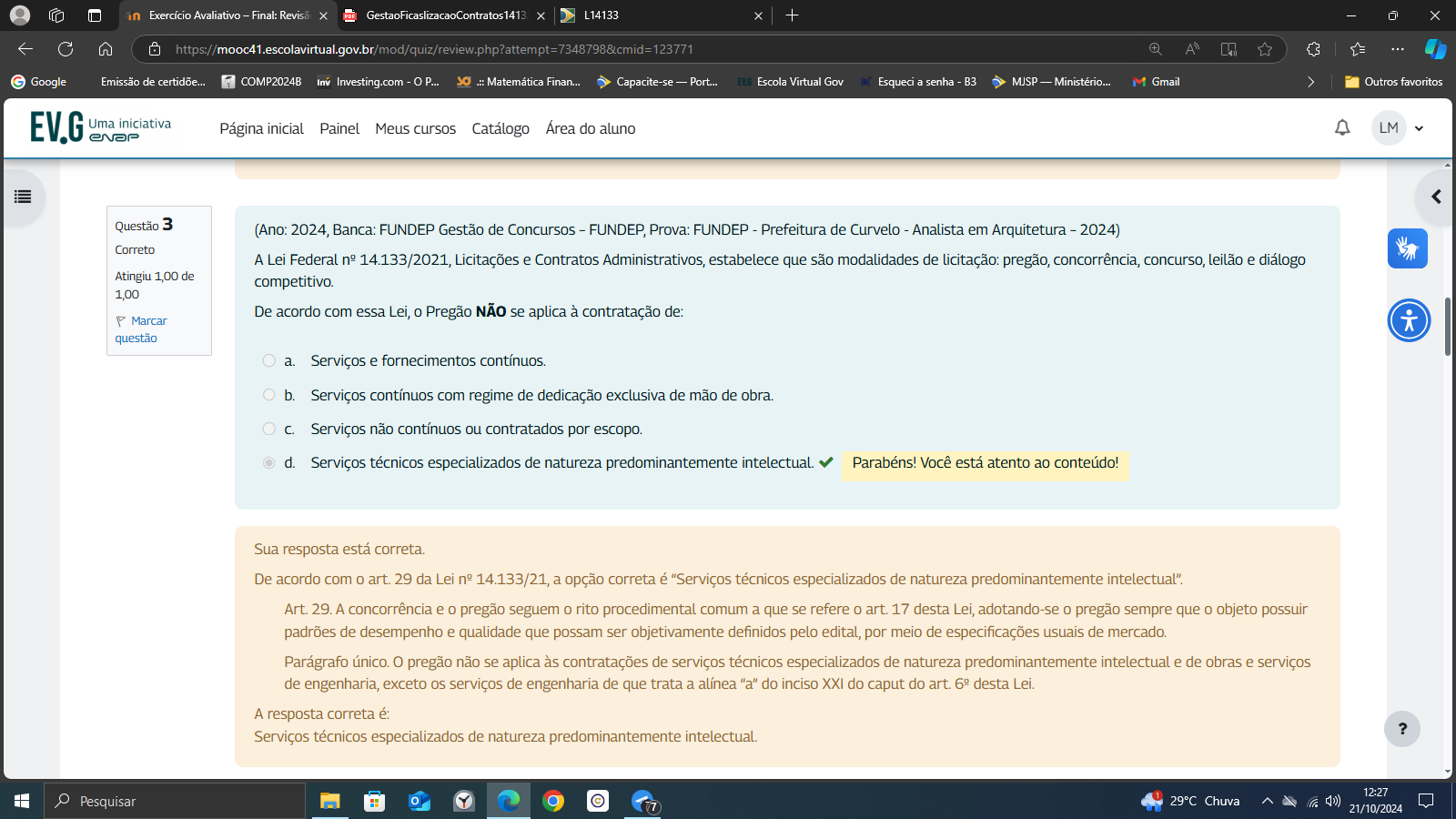The height and width of the screenshot is (819, 1456).
Task: Click the Marcar questão link
Action: click(141, 329)
